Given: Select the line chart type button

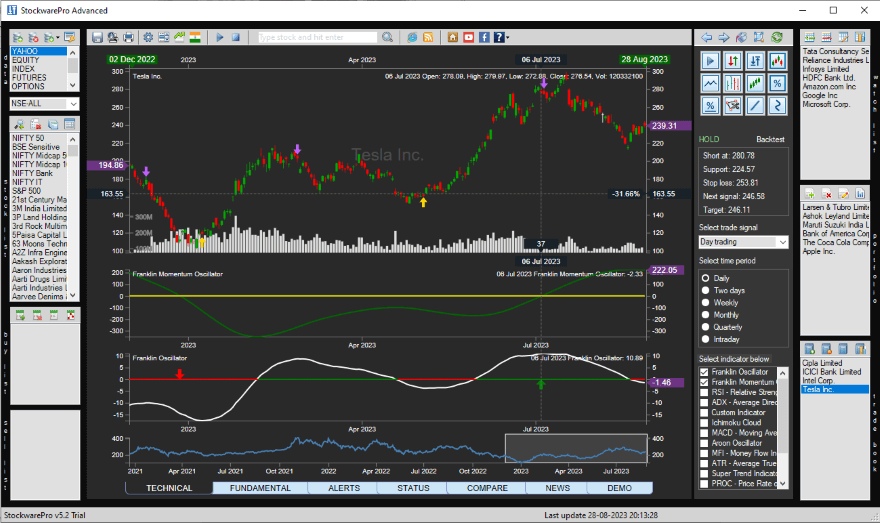Looking at the screenshot, I should pos(710,83).
